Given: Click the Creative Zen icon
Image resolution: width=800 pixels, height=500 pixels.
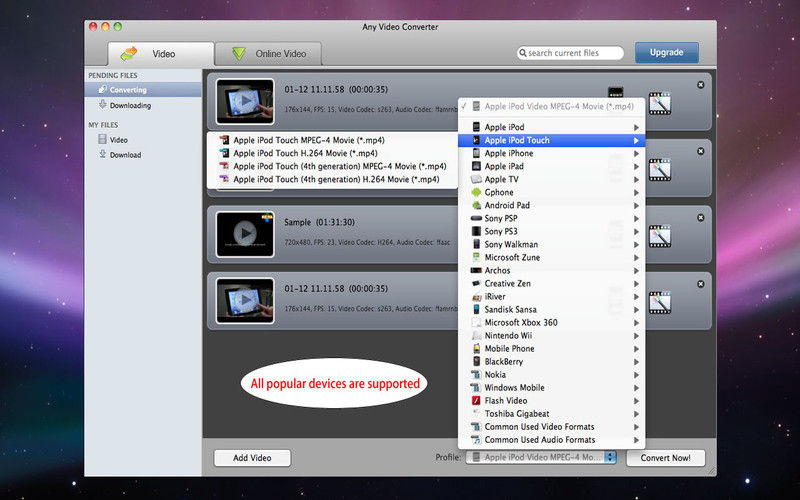Looking at the screenshot, I should tap(476, 283).
